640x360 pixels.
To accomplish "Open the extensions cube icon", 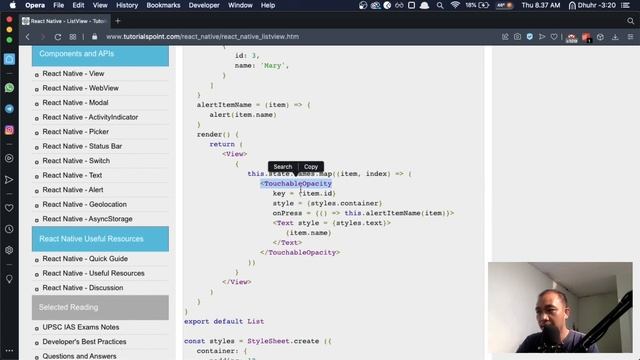I will click(600, 37).
